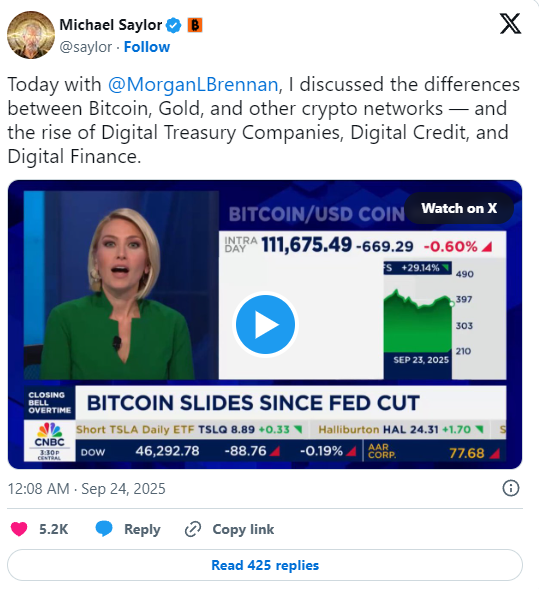539x589 pixels.
Task: Click the Watch on X button
Action: 459,208
